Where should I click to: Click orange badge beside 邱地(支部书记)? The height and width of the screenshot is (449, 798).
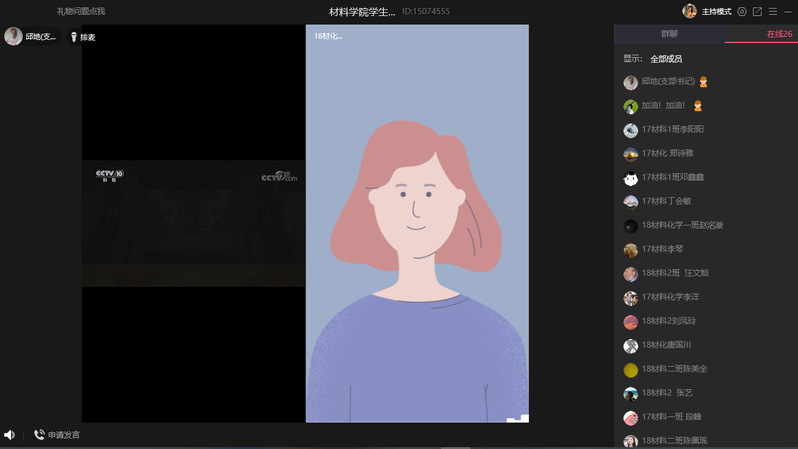703,82
